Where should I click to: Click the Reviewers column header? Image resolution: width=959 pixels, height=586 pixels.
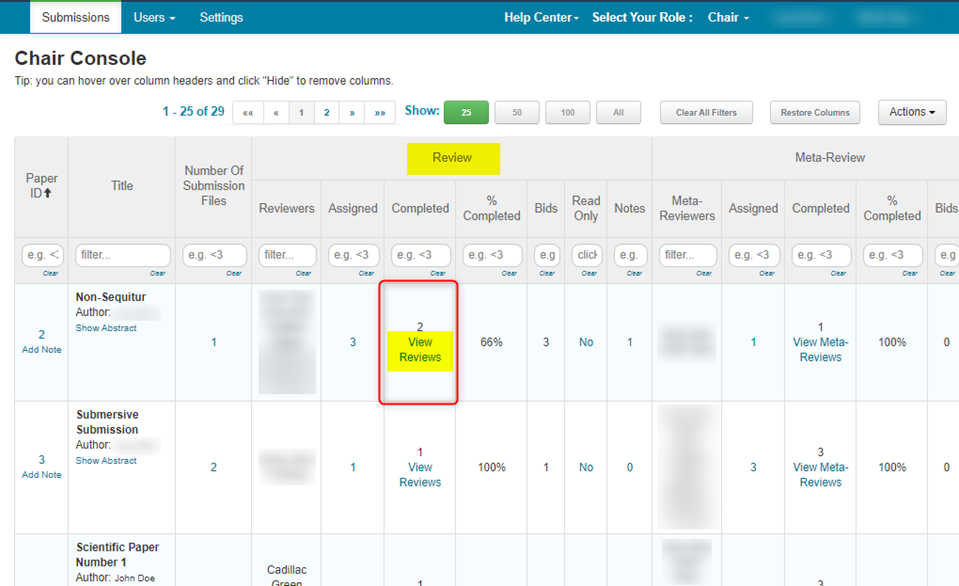tap(286, 208)
